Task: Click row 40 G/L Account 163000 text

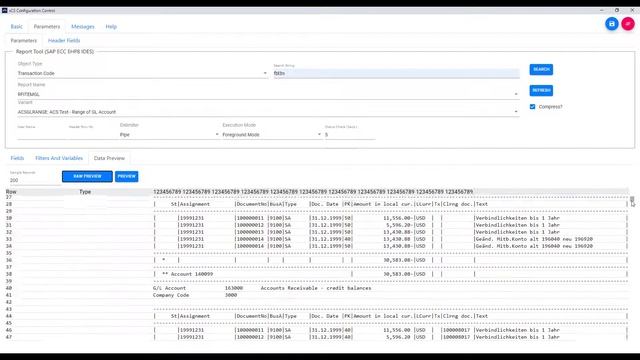Action: click(x=262, y=288)
